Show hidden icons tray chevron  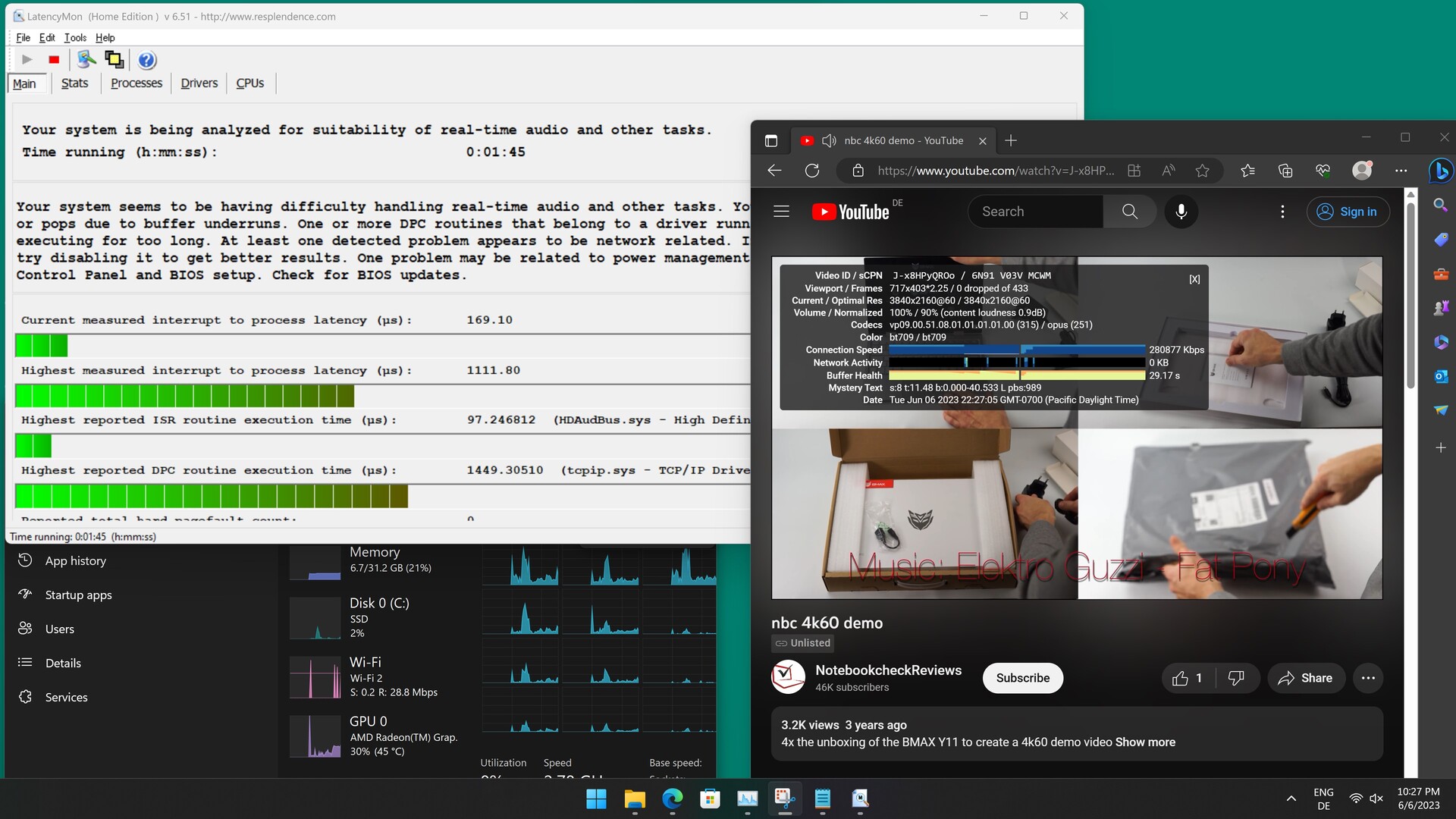click(1291, 799)
